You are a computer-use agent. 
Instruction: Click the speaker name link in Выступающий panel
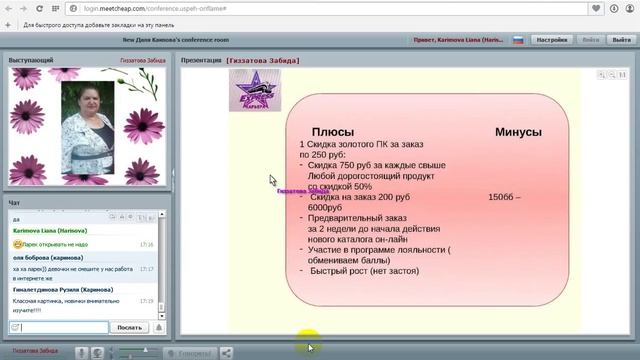pyautogui.click(x=143, y=60)
